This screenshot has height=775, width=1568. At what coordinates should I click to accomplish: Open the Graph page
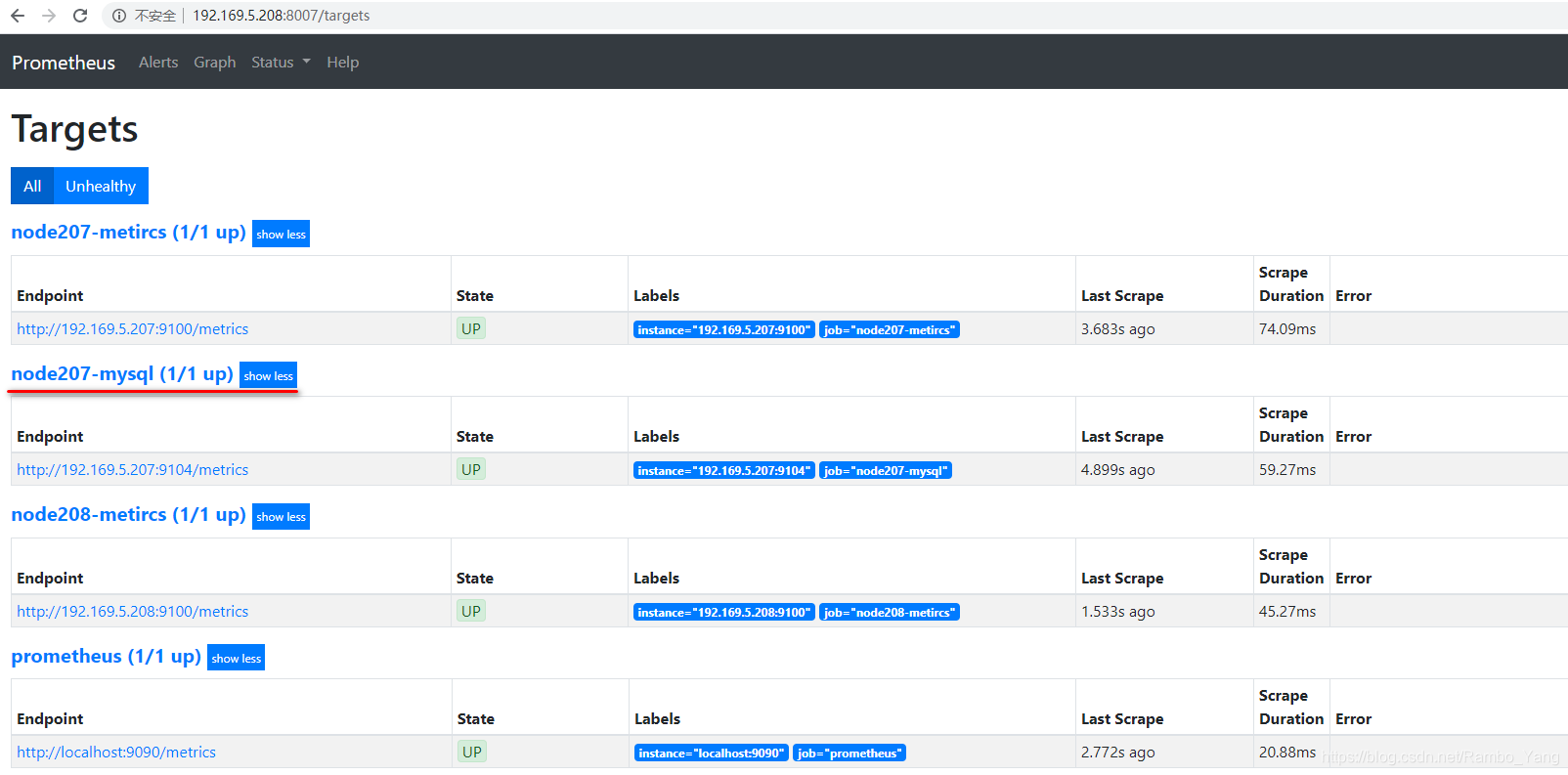click(x=215, y=63)
